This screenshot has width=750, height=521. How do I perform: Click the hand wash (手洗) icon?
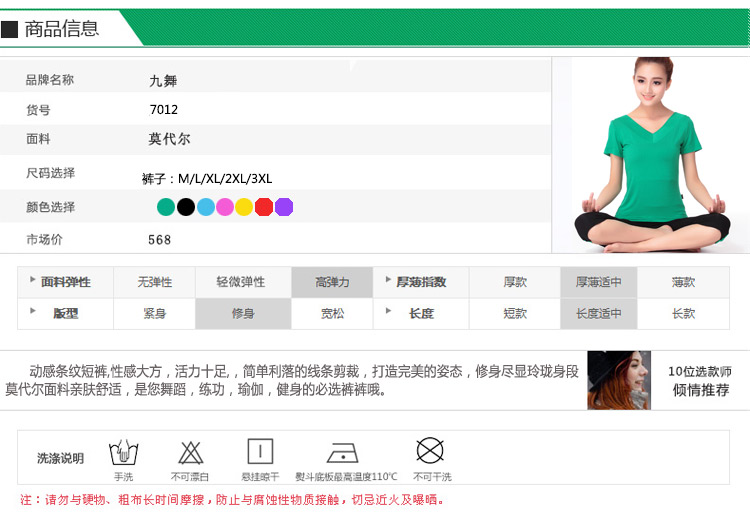coord(123,452)
